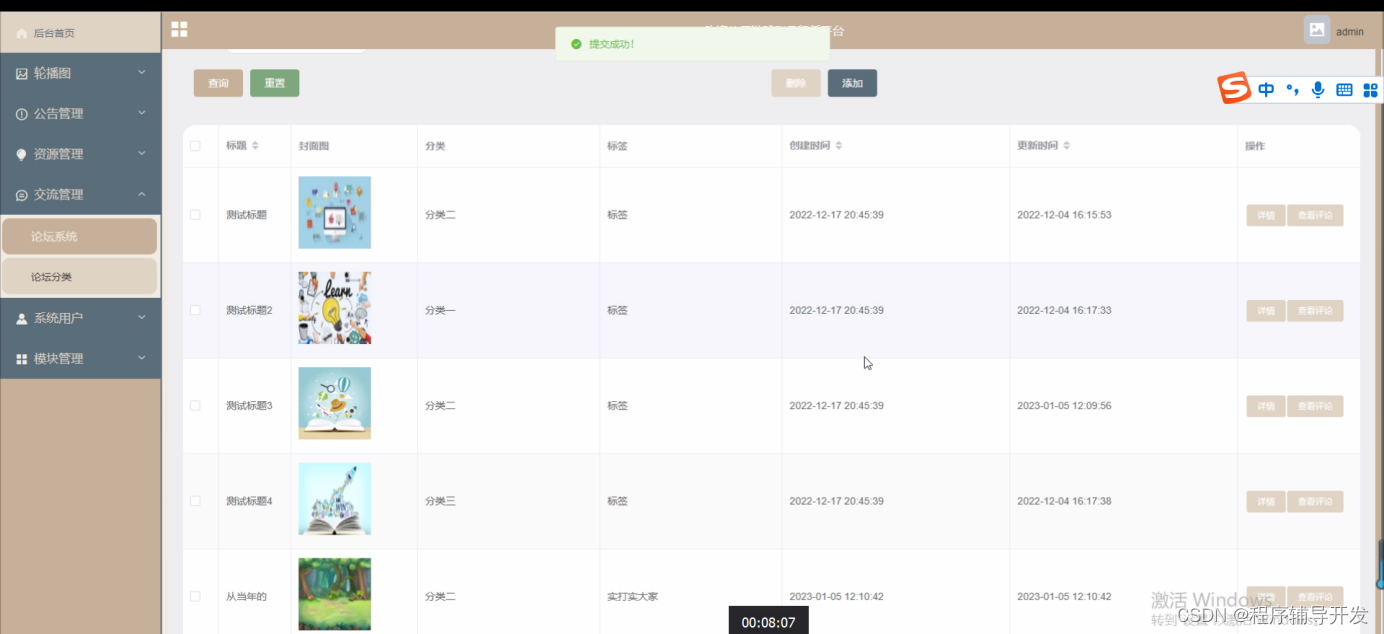Open 查看评论 for row 测试标题
This screenshot has height=634, width=1384.
(x=1315, y=215)
